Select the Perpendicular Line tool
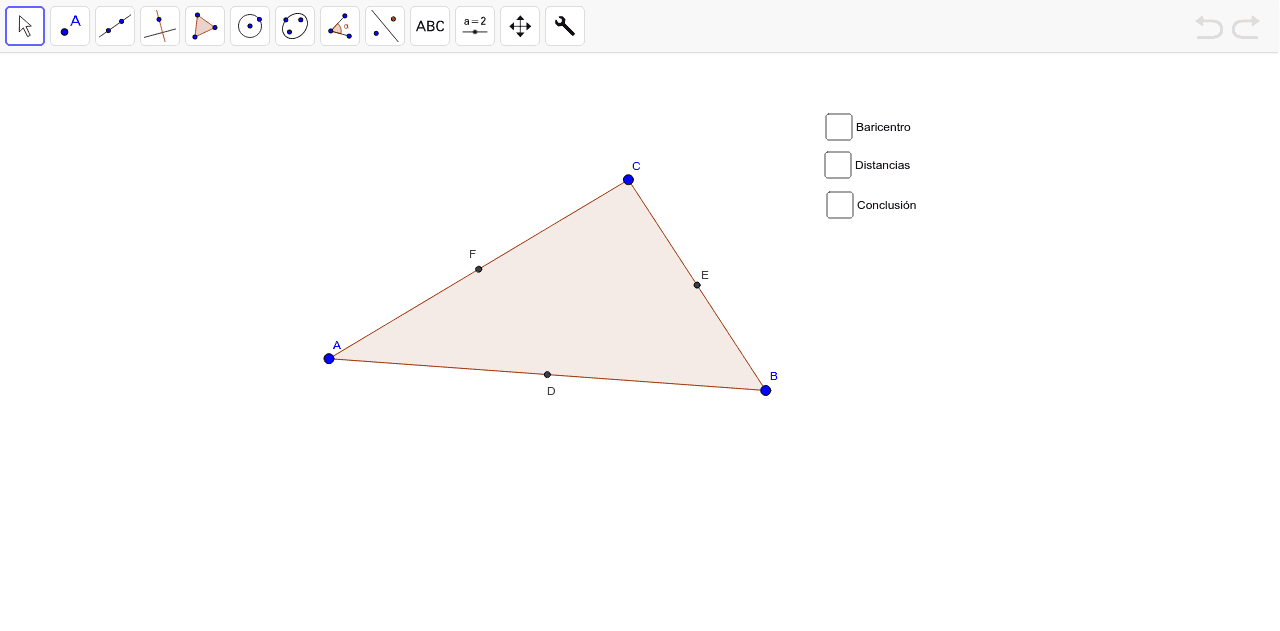Viewport: 1280px width, 631px height. click(160, 26)
